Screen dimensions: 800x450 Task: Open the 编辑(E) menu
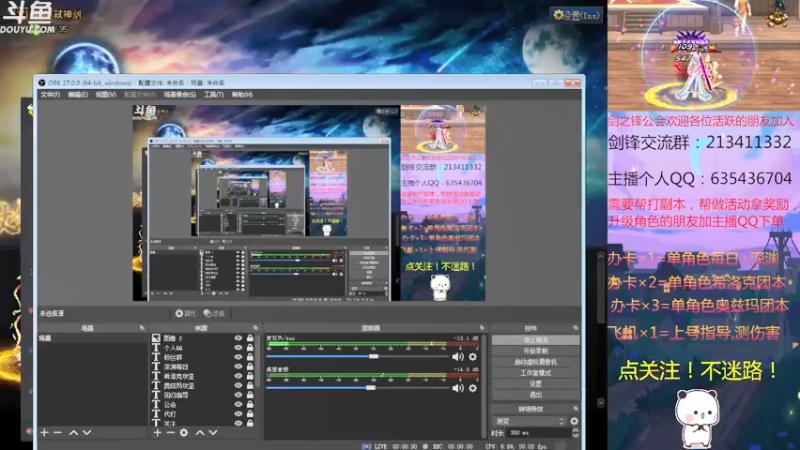[78, 94]
